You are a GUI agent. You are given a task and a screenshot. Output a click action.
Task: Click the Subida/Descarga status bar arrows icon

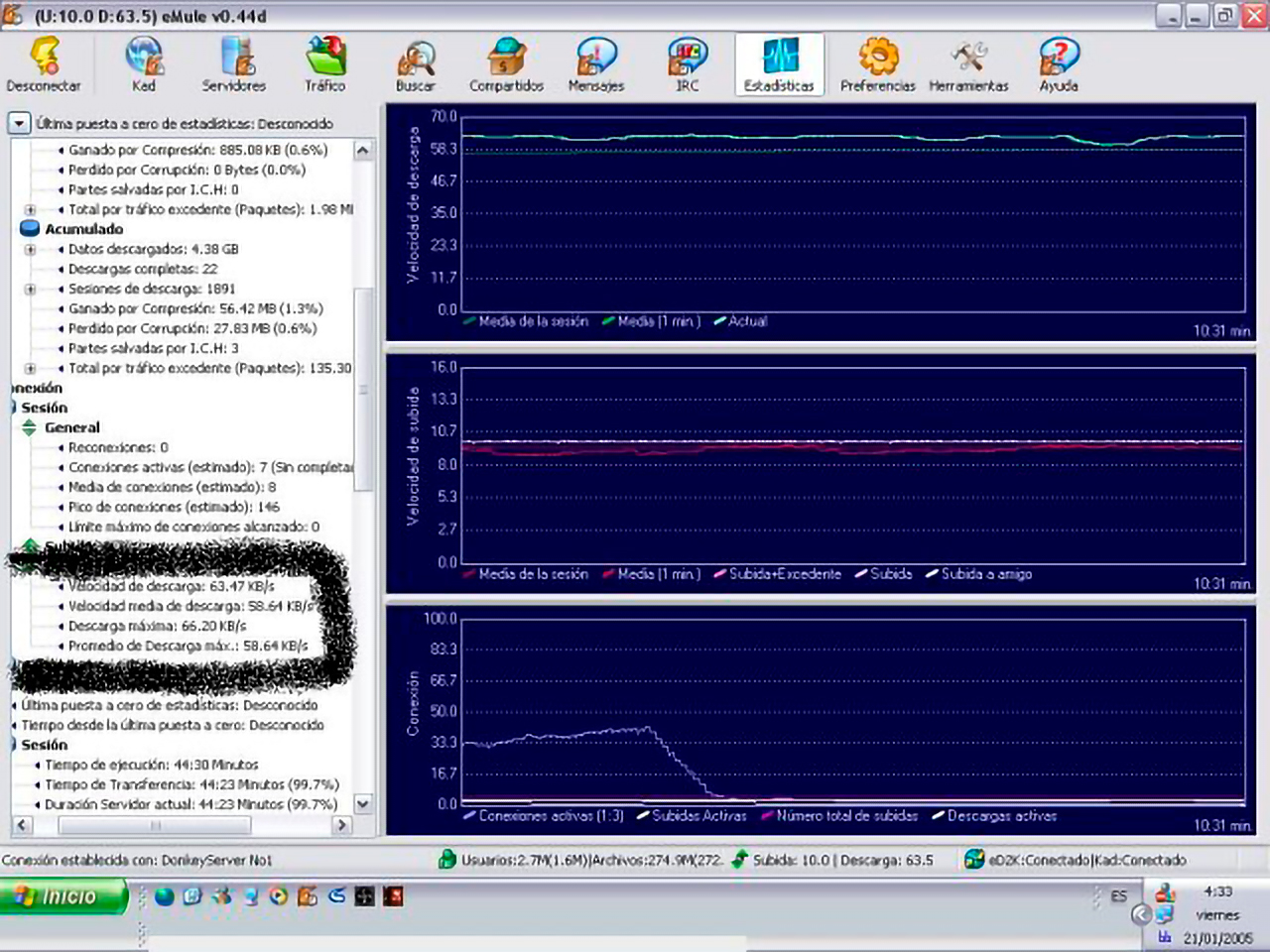tap(739, 860)
